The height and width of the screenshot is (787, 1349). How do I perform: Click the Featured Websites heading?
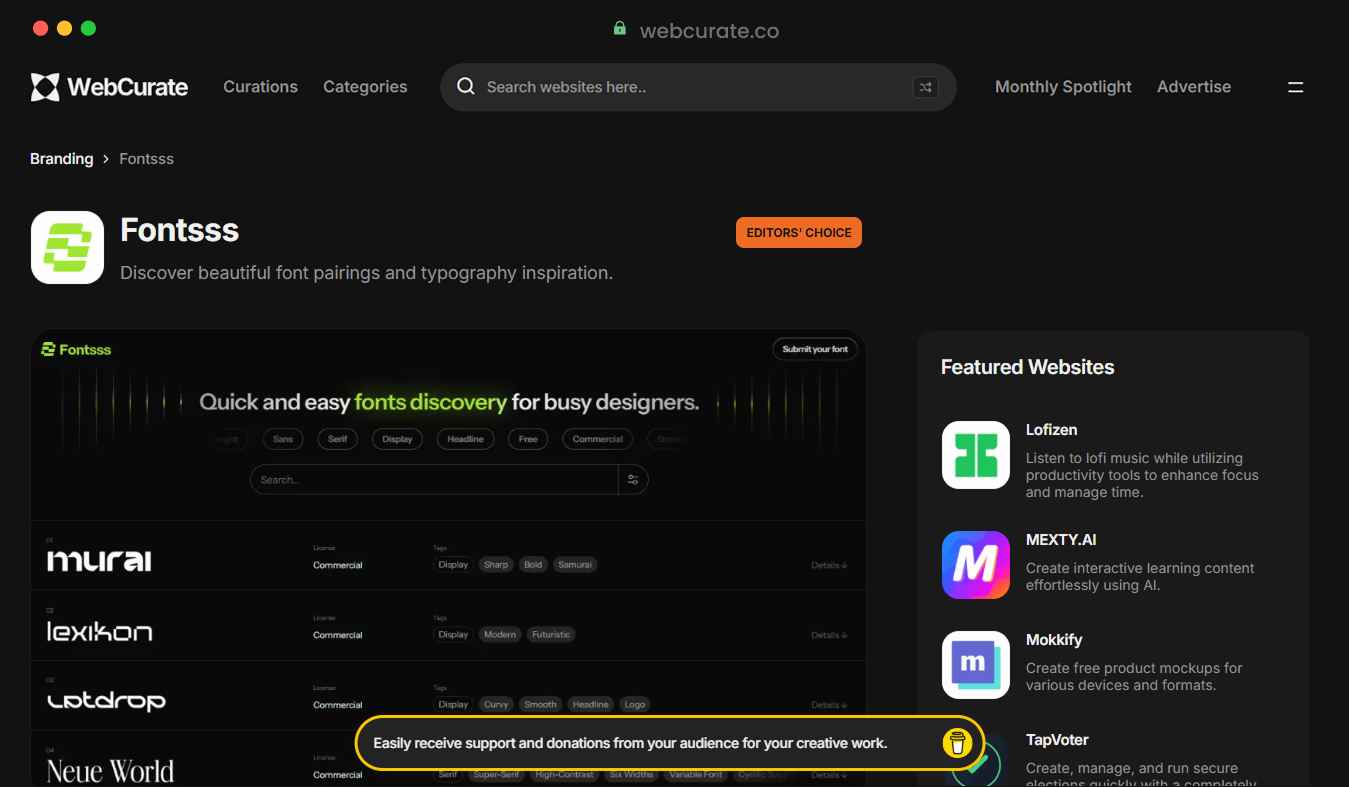[x=1027, y=367]
